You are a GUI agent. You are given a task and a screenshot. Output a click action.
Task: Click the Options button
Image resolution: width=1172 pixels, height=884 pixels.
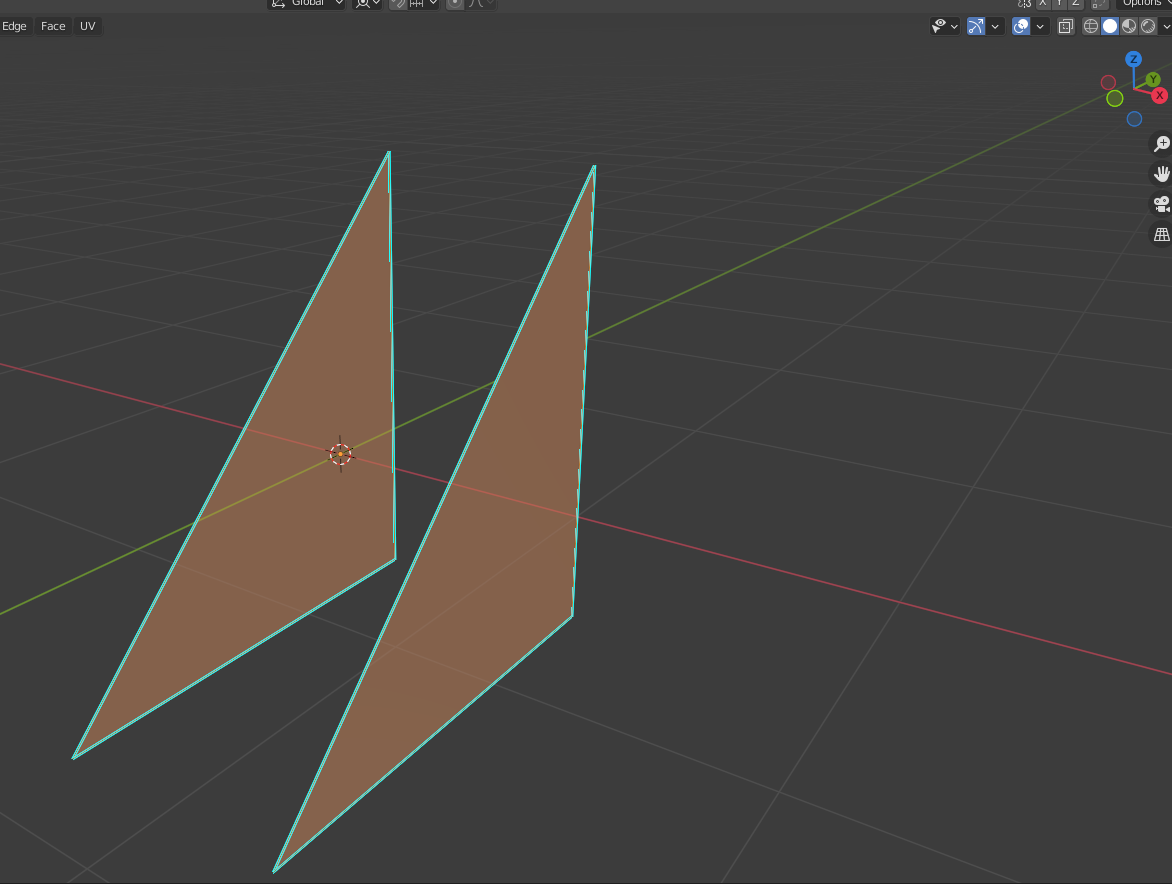[x=1141, y=3]
